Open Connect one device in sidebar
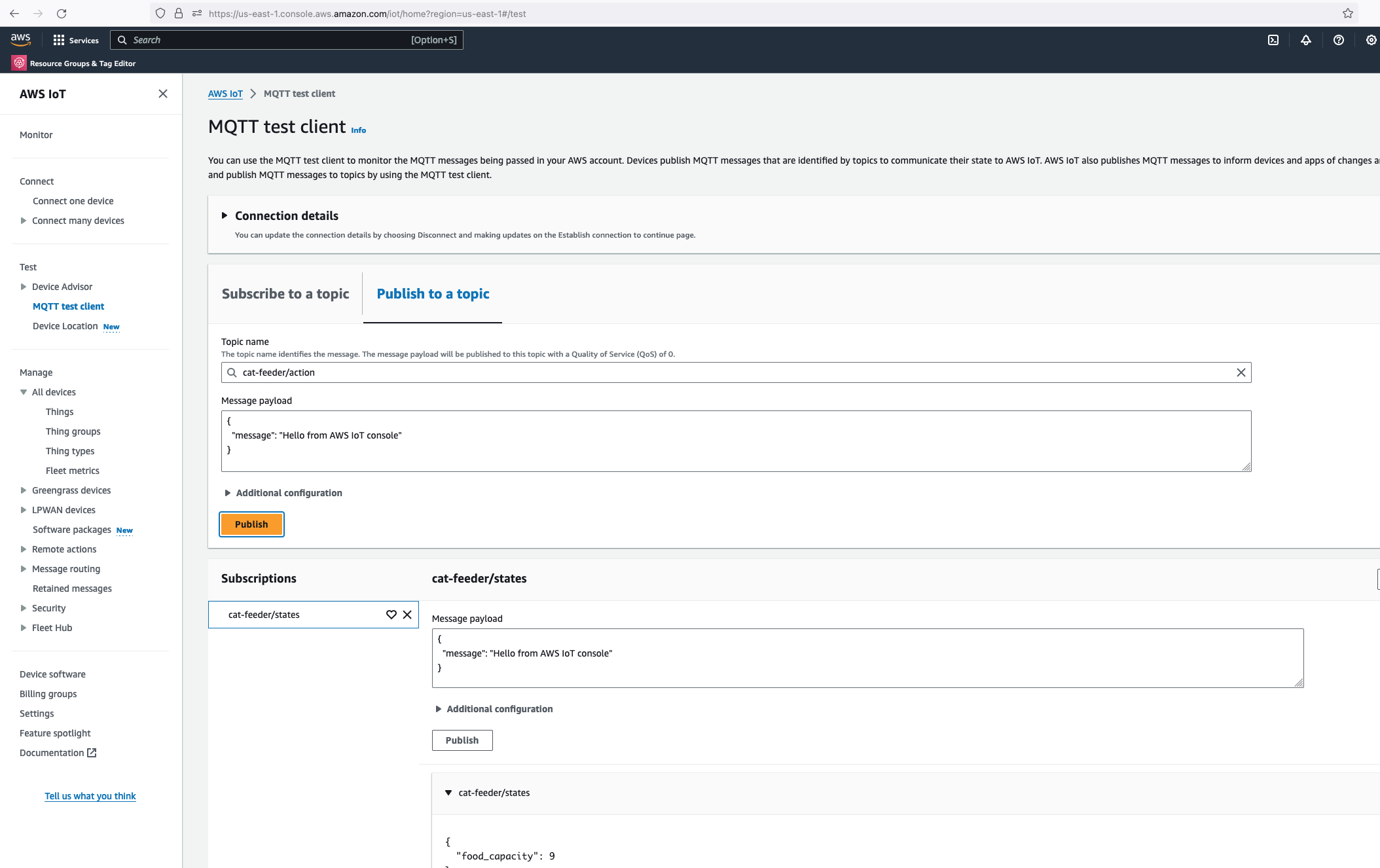 point(73,201)
